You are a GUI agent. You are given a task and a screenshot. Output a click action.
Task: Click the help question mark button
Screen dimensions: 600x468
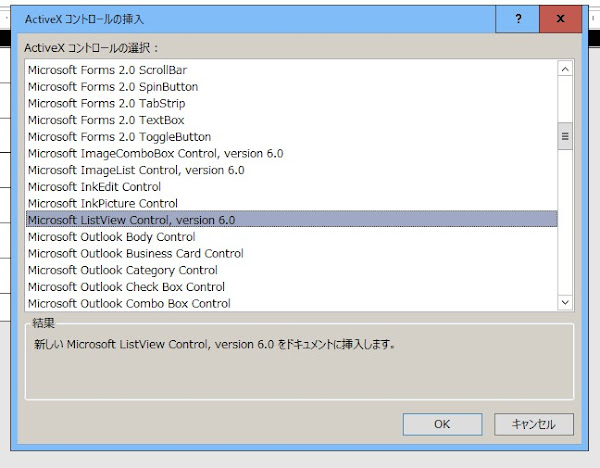pyautogui.click(x=517, y=19)
